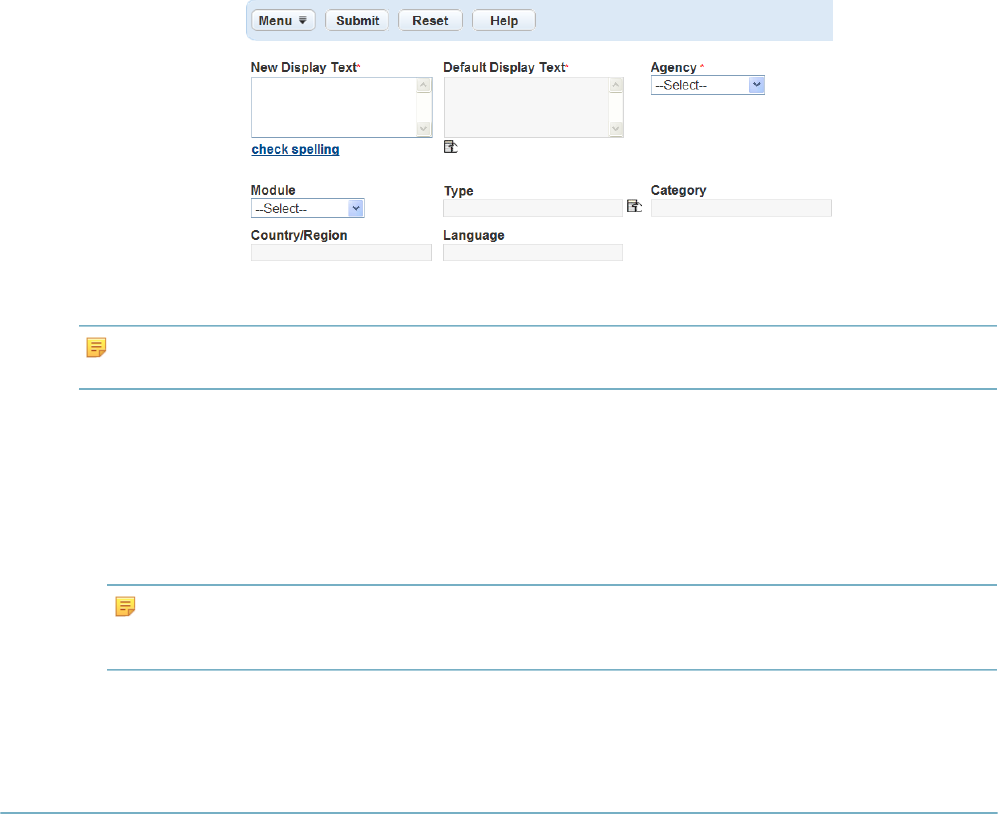The height and width of the screenshot is (814, 998).
Task: Click scroll-down arrow in New Display Text box
Action: tap(424, 129)
